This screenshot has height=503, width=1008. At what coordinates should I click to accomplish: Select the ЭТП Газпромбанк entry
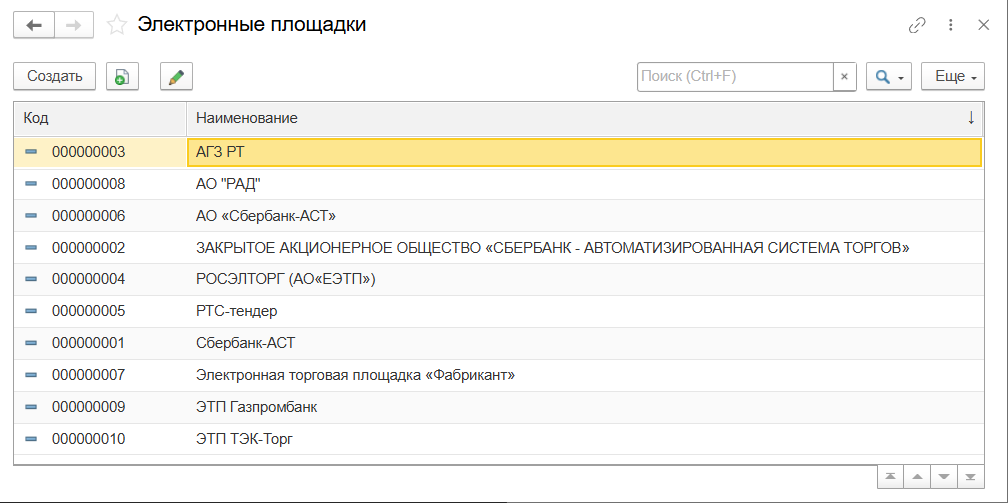pyautogui.click(x=585, y=407)
